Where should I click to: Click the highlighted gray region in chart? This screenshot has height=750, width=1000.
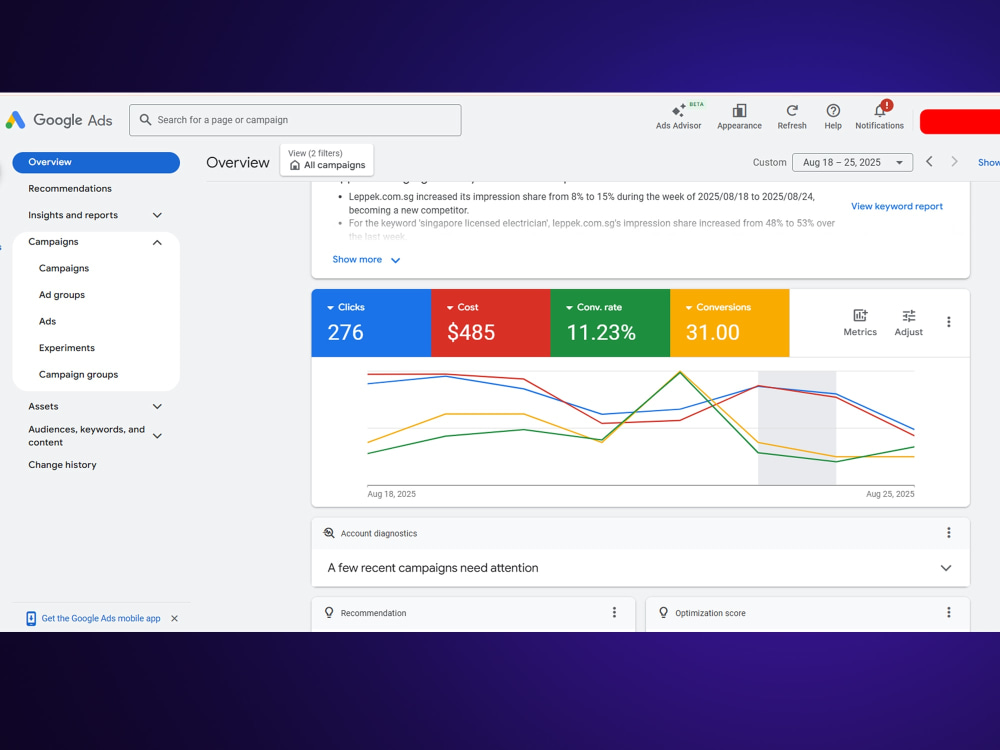tap(797, 427)
